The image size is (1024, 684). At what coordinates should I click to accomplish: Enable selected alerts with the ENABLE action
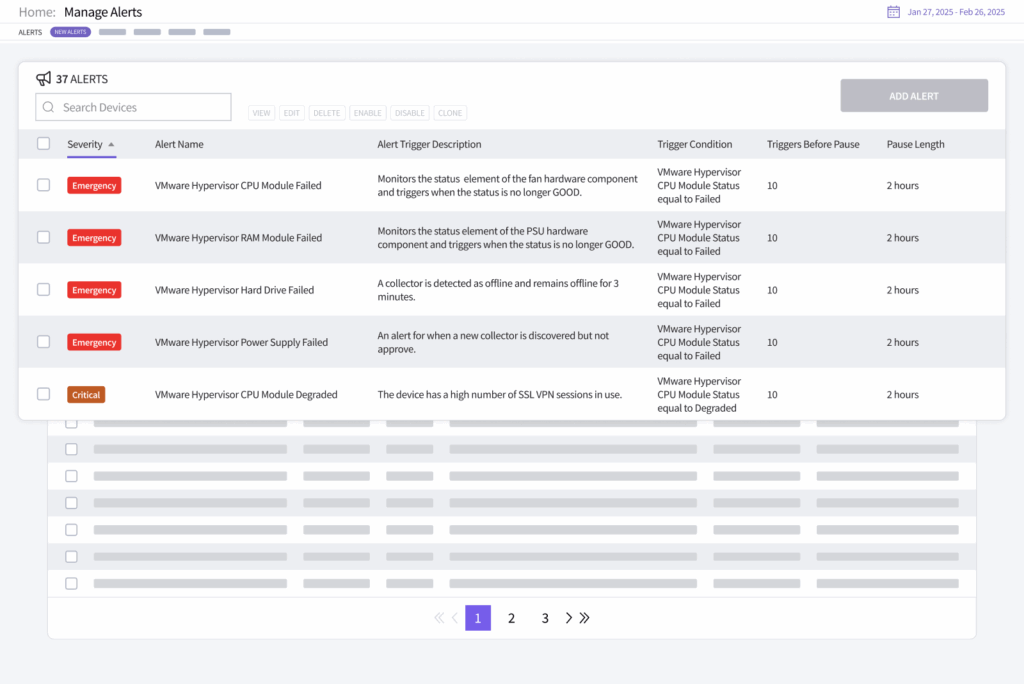click(x=367, y=113)
